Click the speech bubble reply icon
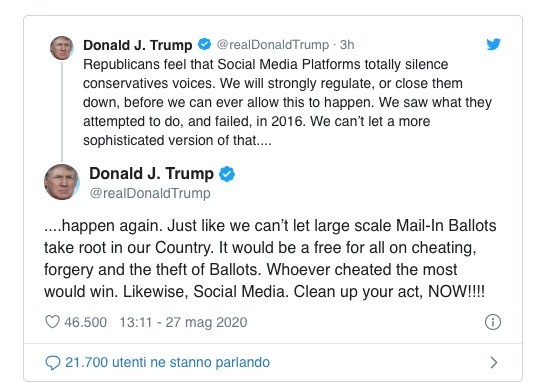This screenshot has height=389, width=538. pyautogui.click(x=52, y=363)
